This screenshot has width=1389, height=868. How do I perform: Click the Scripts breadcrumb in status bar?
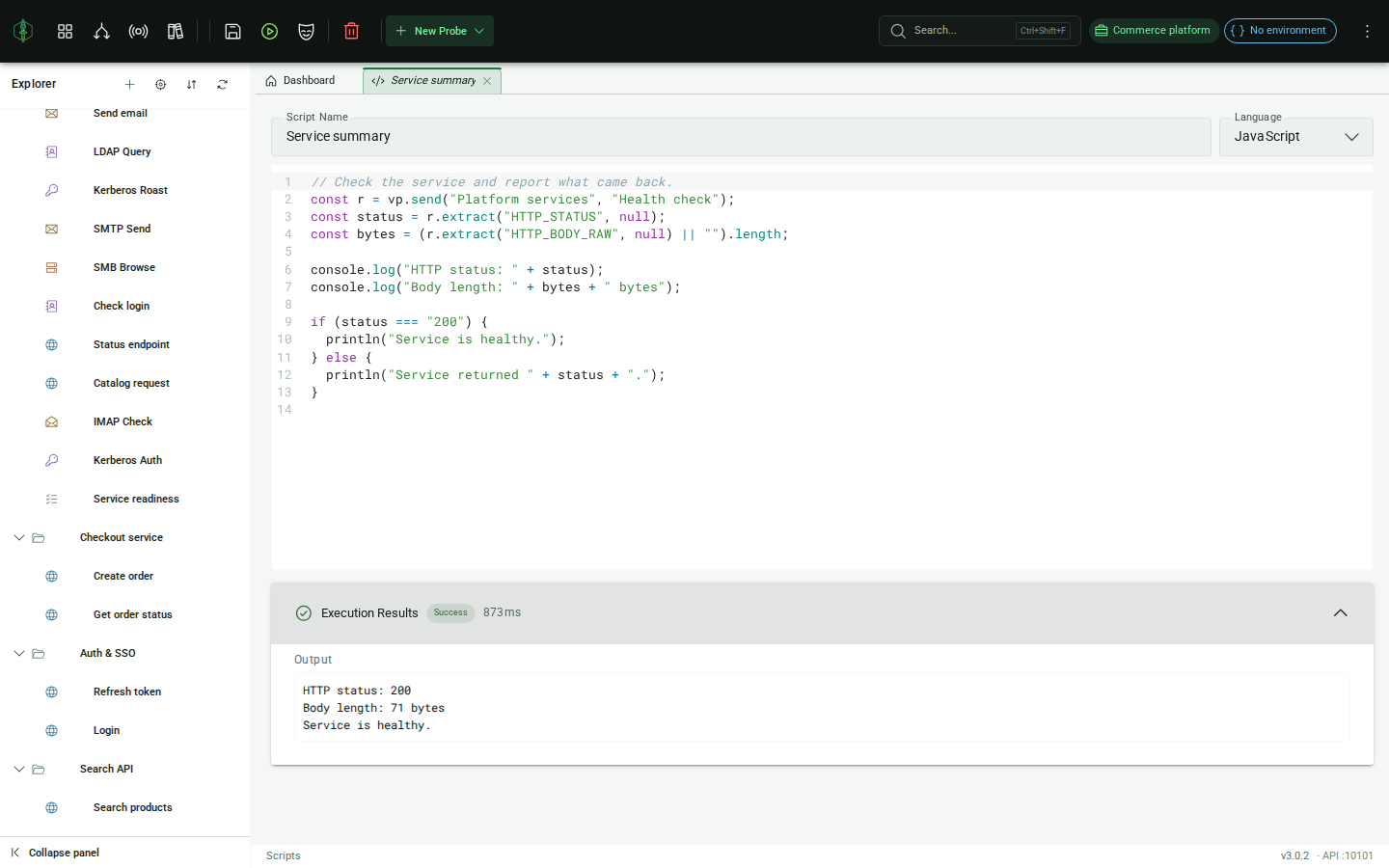point(284,856)
